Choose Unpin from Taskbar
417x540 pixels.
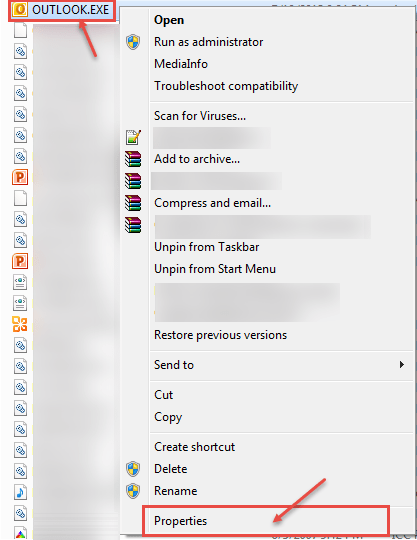tap(206, 247)
